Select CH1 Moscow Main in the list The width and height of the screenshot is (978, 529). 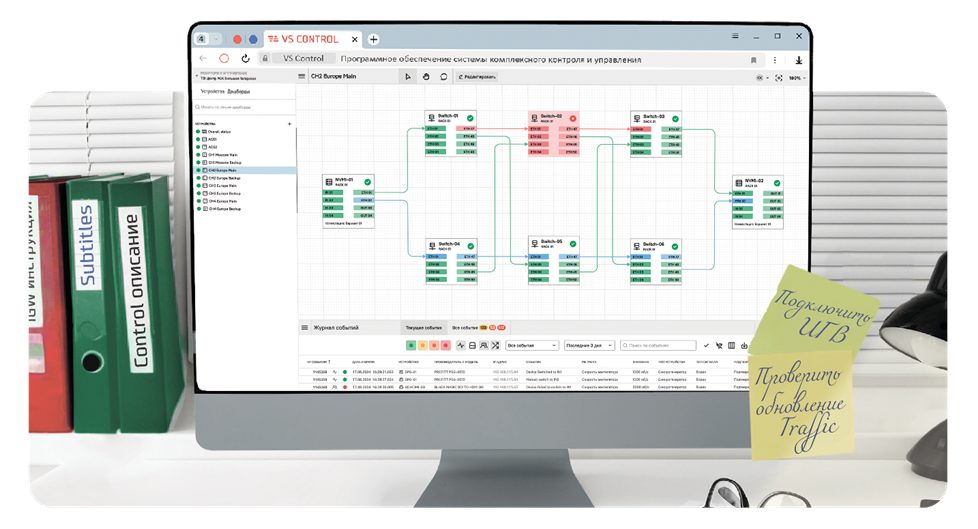[x=222, y=155]
